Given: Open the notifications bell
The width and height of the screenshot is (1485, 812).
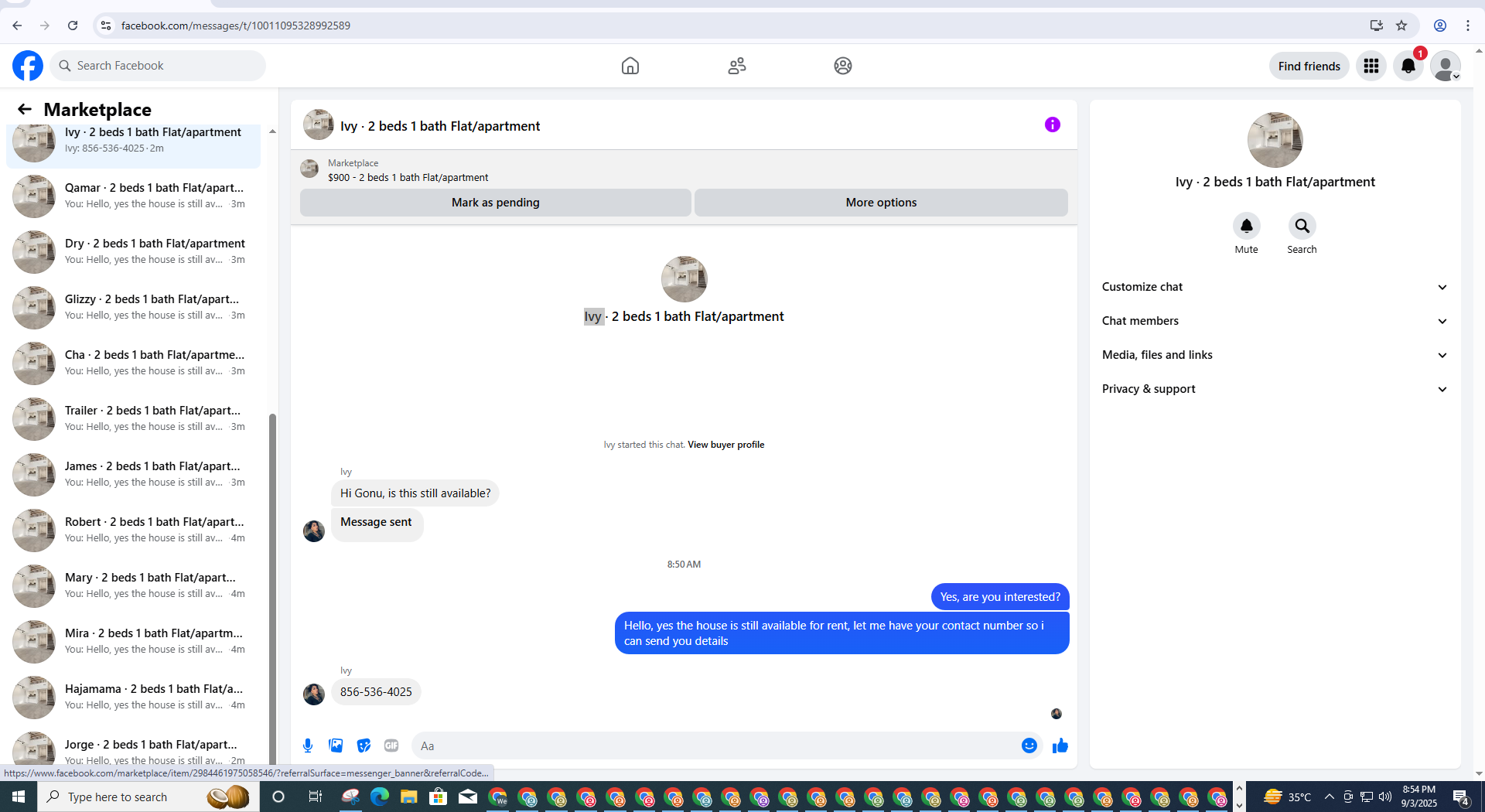Looking at the screenshot, I should point(1408,66).
